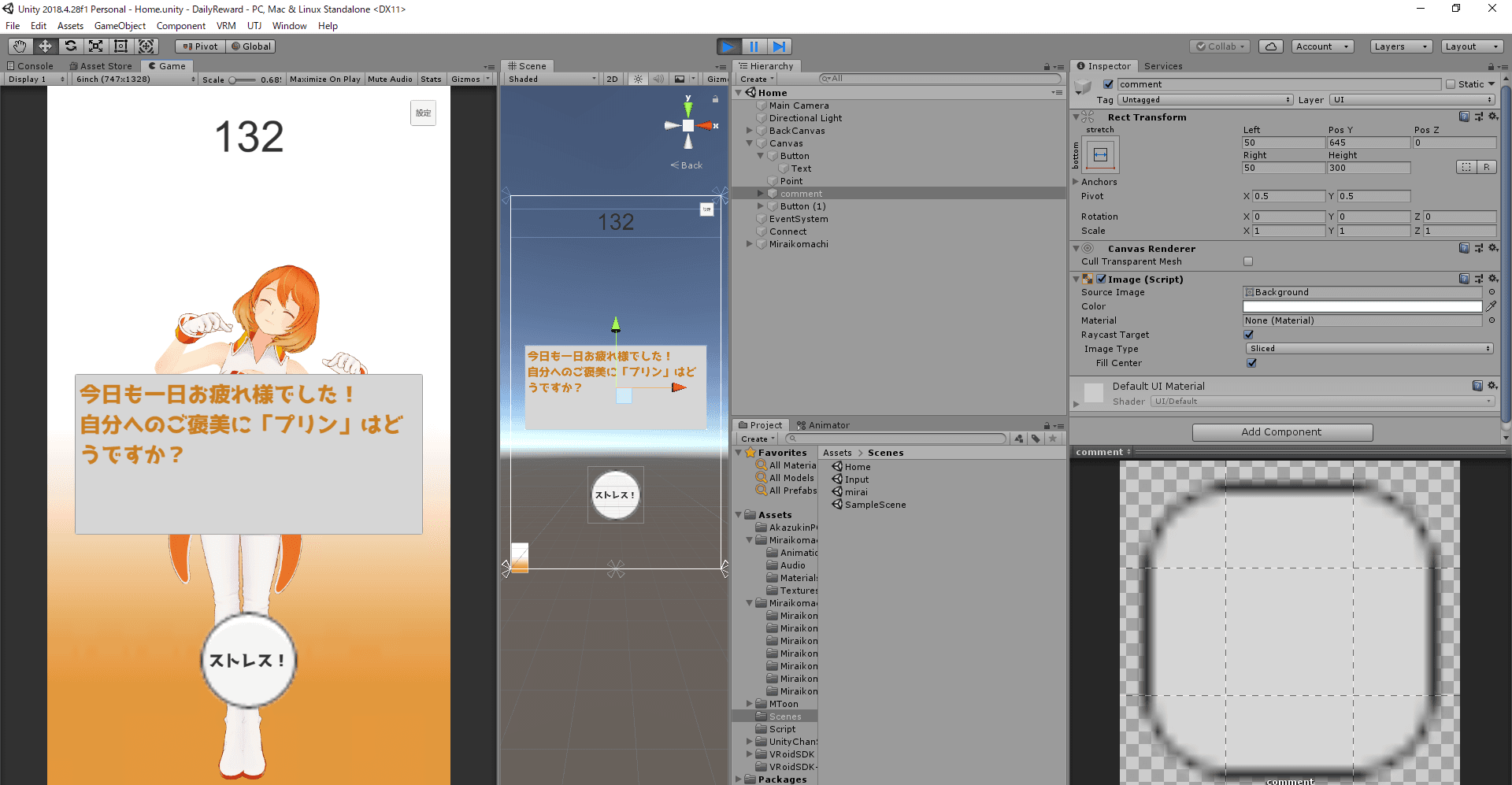Switch to the Services tab
Viewport: 1512px width, 785px height.
point(1163,66)
